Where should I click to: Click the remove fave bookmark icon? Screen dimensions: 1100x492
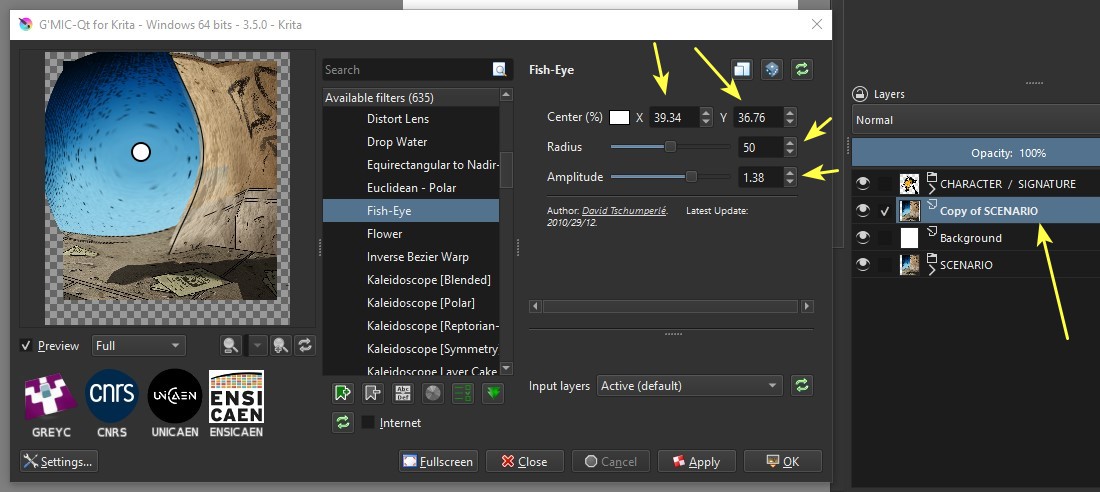pos(374,393)
